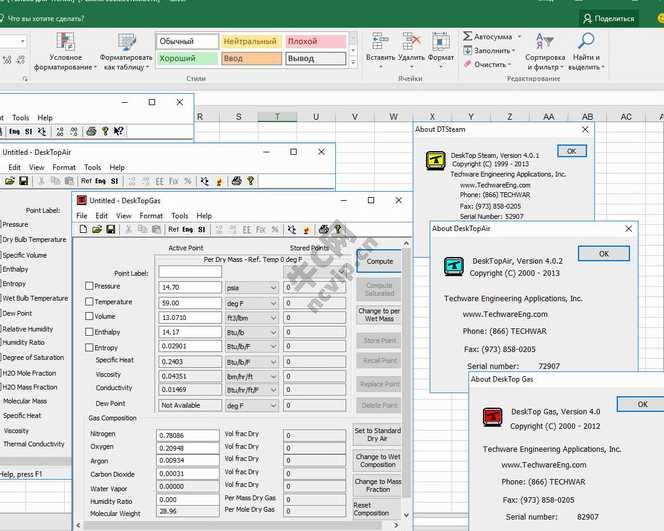Image resolution: width=664 pixels, height=531 pixels.
Task: Click Change to per Wet Mass button
Action: click(x=379, y=315)
